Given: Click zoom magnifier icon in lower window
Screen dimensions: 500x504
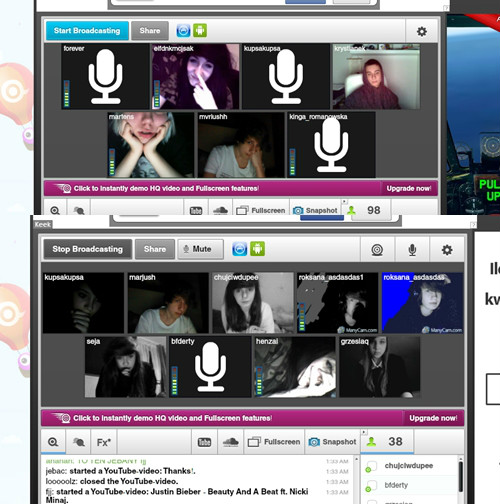Looking at the screenshot, I should click(53, 442).
